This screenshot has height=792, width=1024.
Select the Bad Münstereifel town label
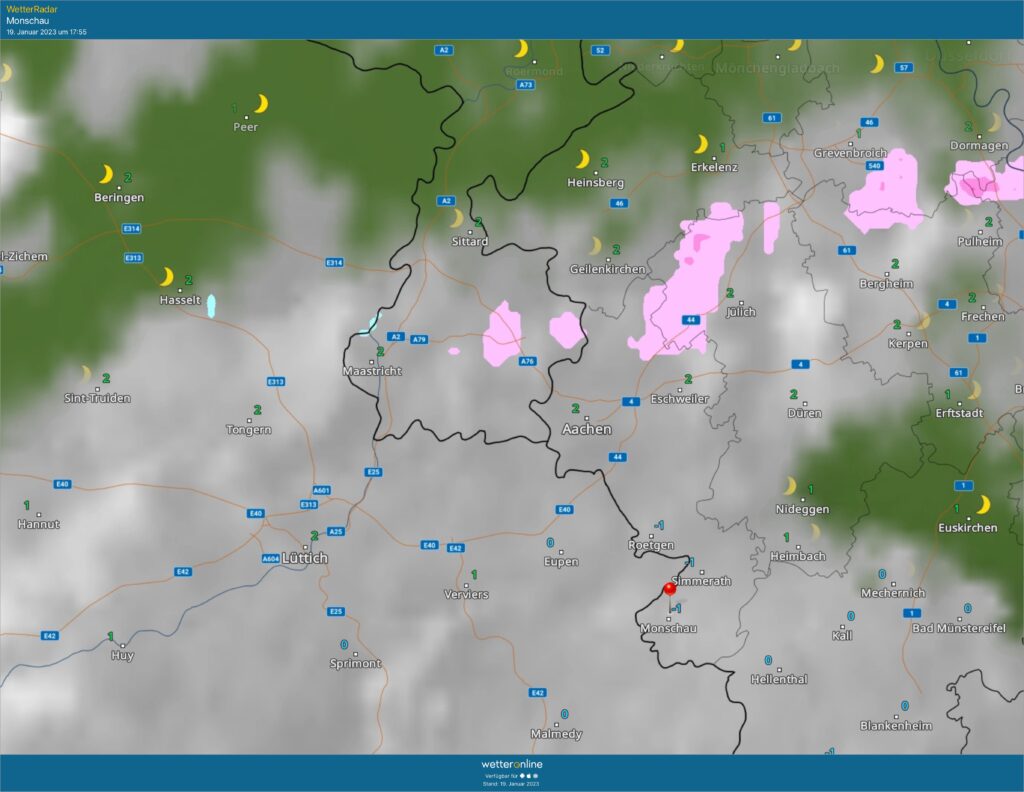(x=959, y=628)
